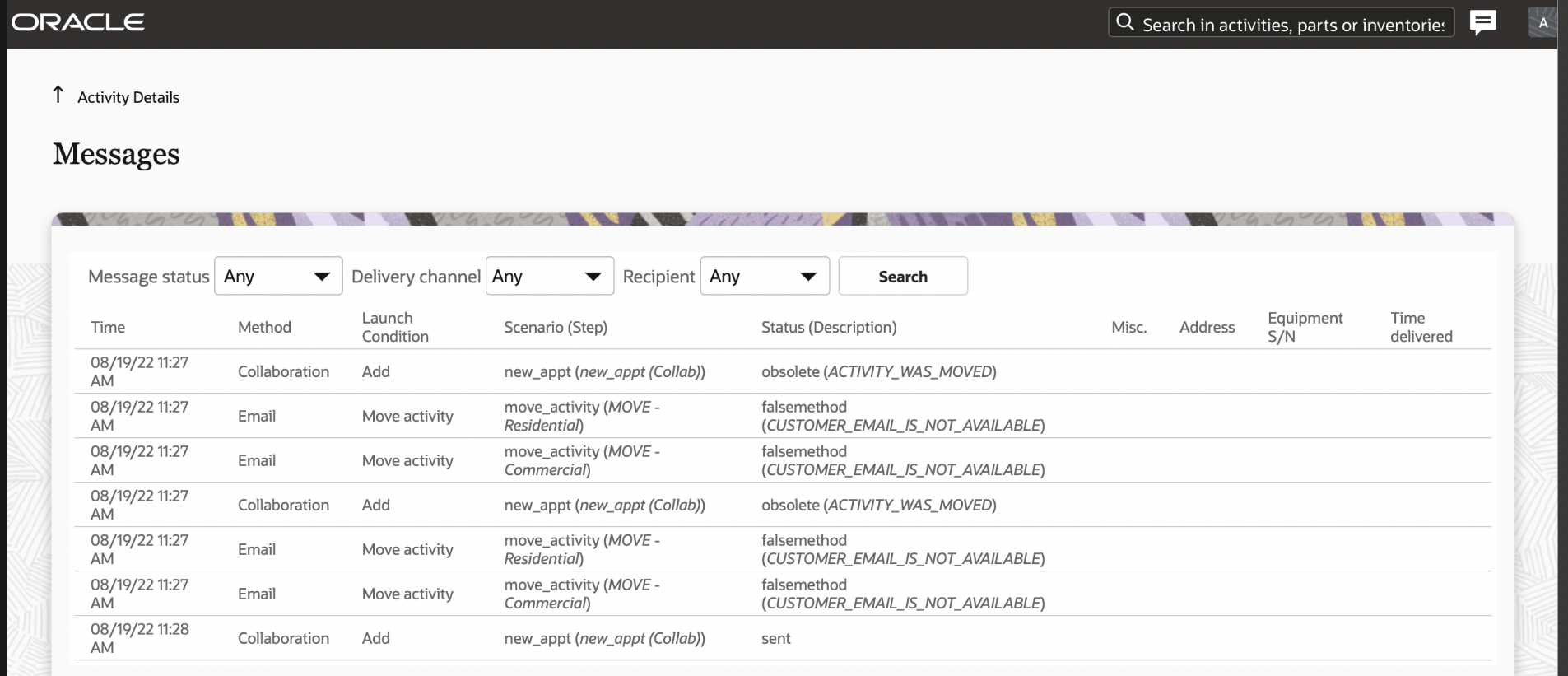Expand the Delivery channel dropdown
This screenshot has width=1568, height=676.
(549, 277)
